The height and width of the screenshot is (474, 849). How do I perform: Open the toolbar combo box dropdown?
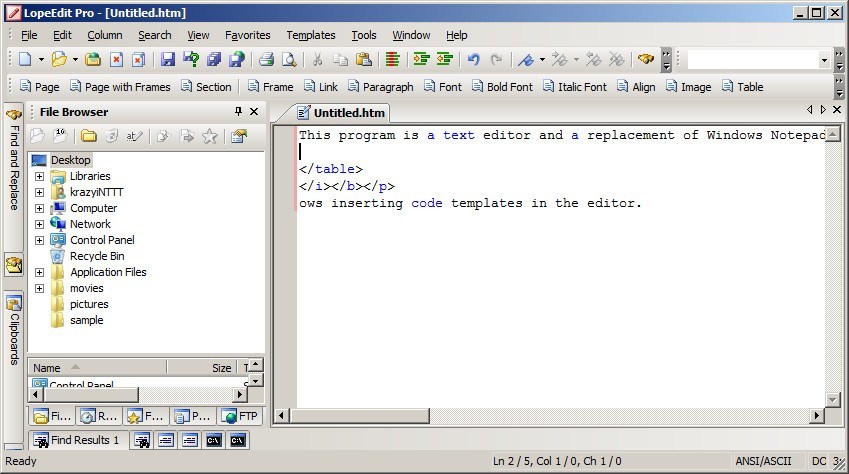point(824,60)
